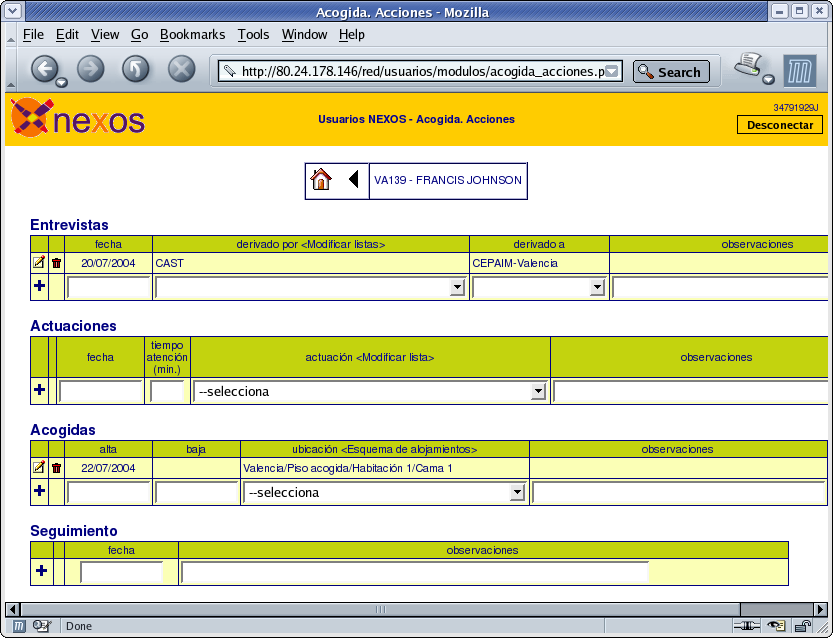
Task: Click the Mozilla throbber logo icon
Action: [800, 71]
